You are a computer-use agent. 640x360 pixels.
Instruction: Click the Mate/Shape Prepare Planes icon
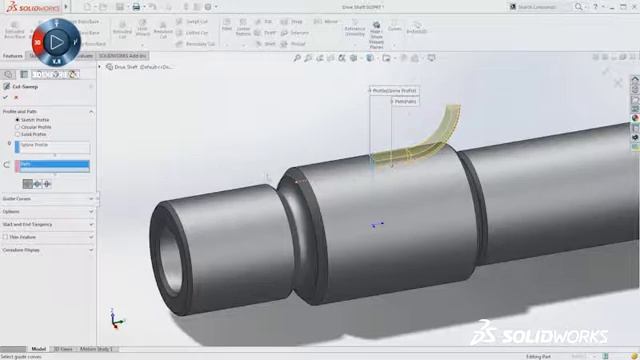coord(376,35)
